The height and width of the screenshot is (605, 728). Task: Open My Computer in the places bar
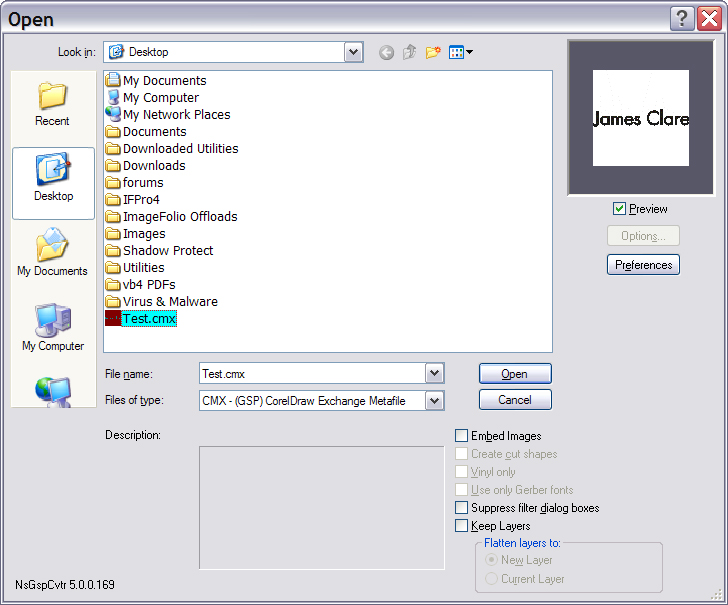click(x=52, y=328)
